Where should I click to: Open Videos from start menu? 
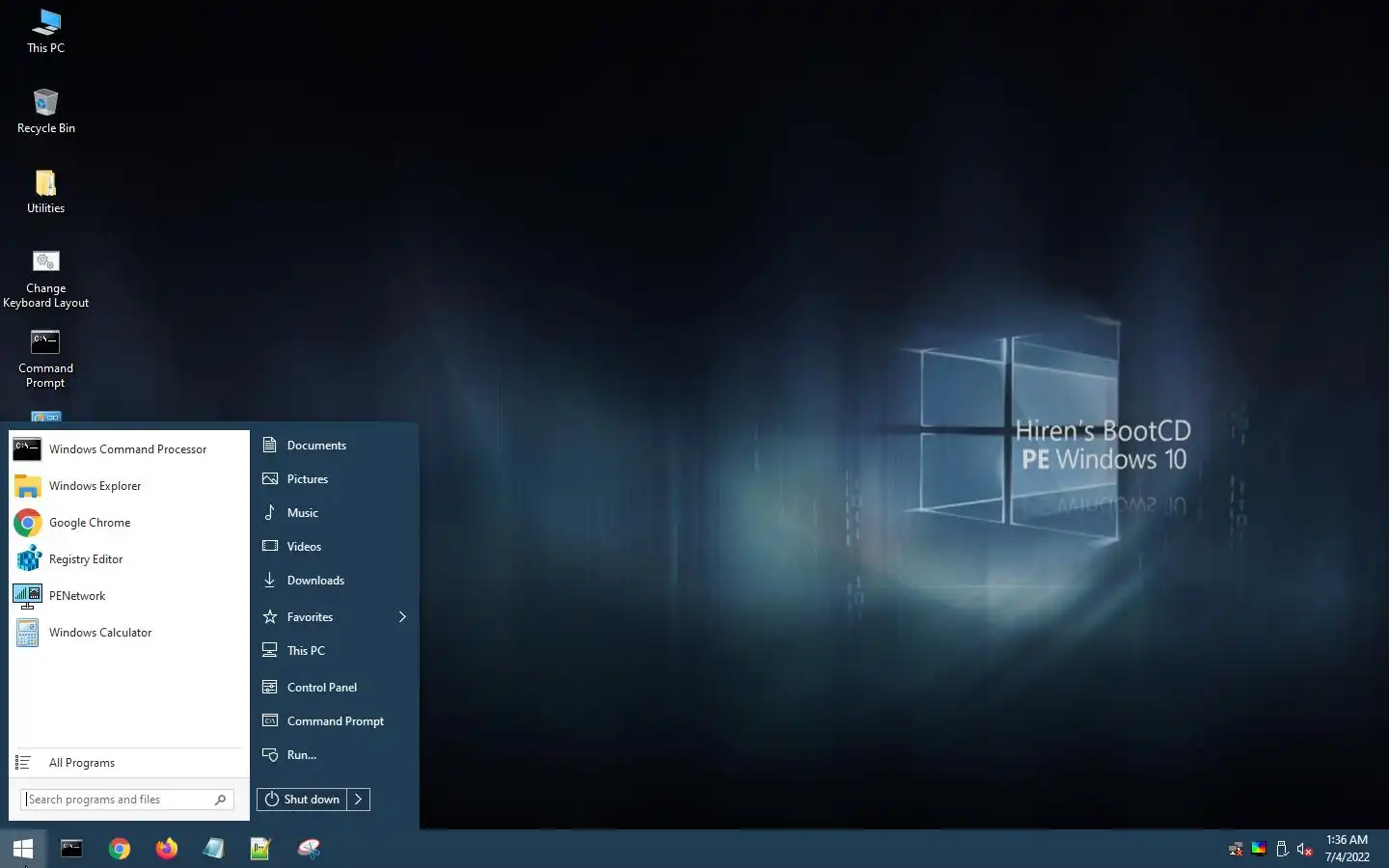pyautogui.click(x=335, y=546)
